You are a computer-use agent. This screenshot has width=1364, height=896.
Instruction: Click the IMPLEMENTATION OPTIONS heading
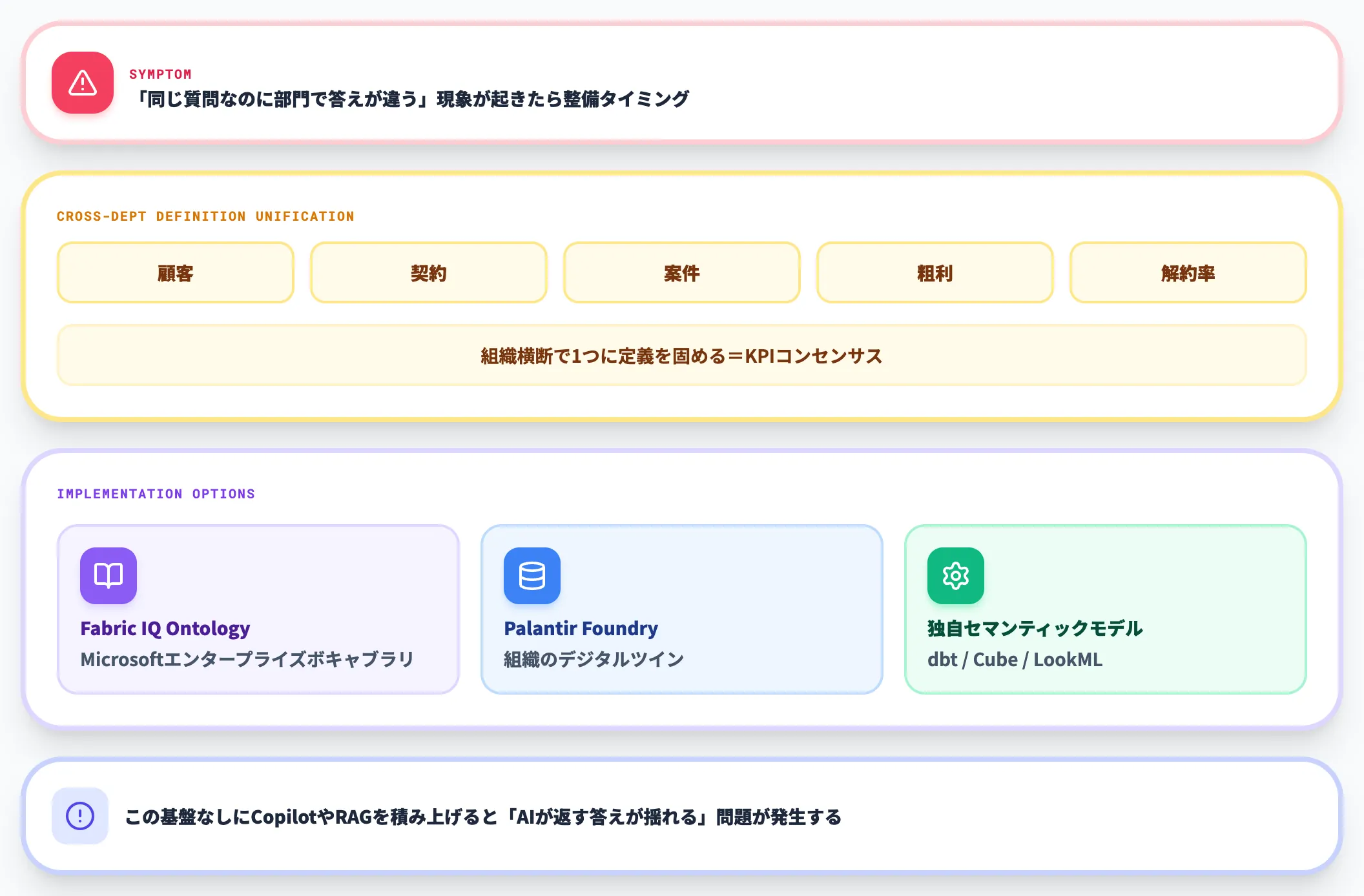coord(156,494)
